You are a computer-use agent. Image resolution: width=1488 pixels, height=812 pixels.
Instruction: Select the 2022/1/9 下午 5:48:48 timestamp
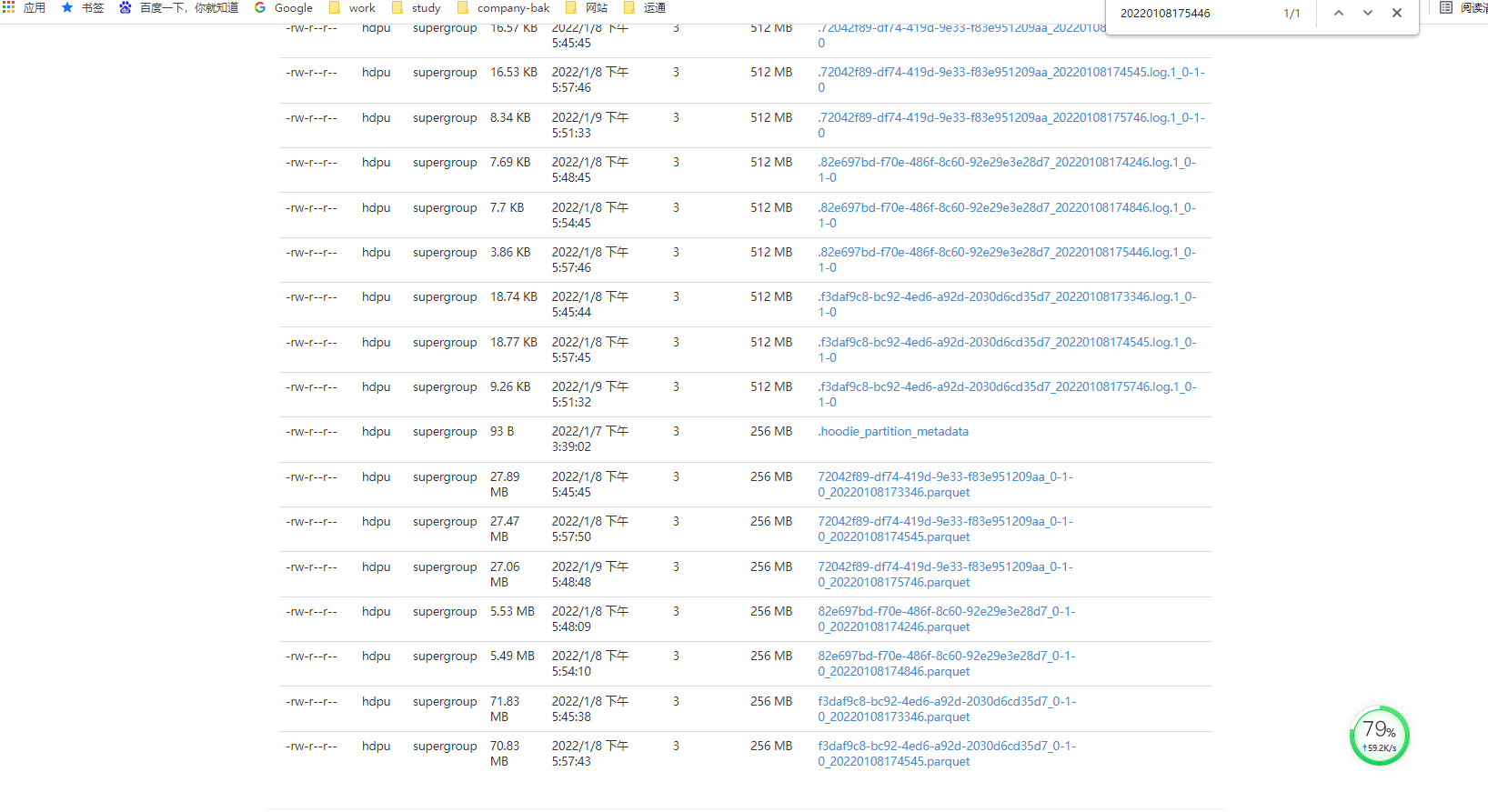pos(590,575)
